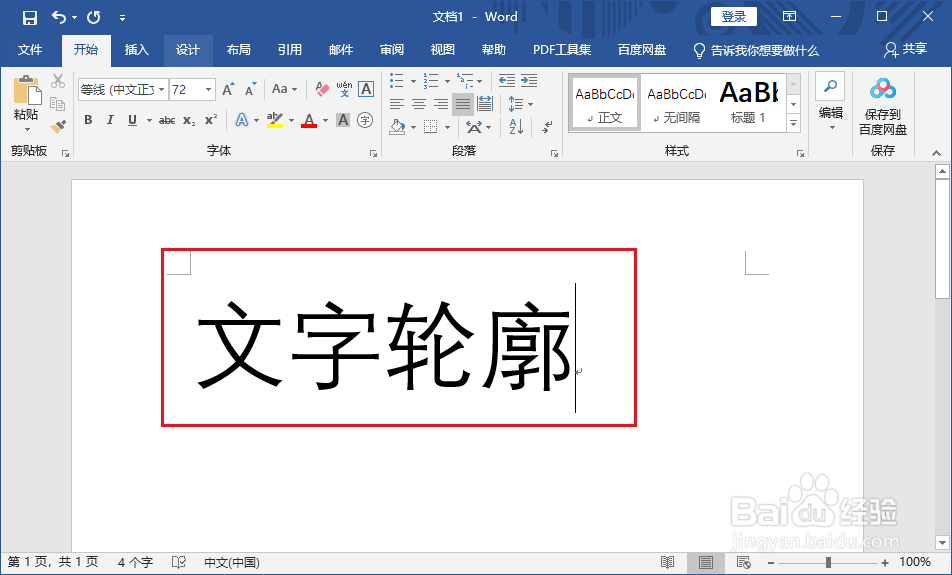Viewport: 952px width, 575px height.
Task: Click the Cut scissors icon
Action: pos(58,81)
